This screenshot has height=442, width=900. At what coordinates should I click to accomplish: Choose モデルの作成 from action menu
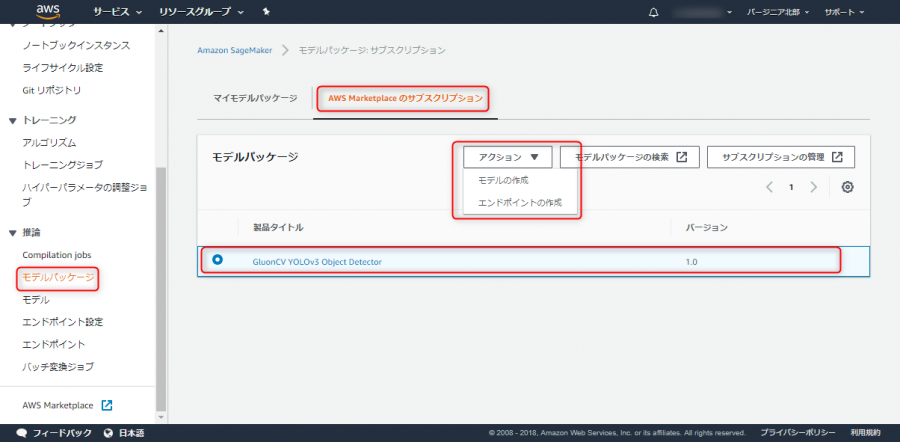(503, 180)
